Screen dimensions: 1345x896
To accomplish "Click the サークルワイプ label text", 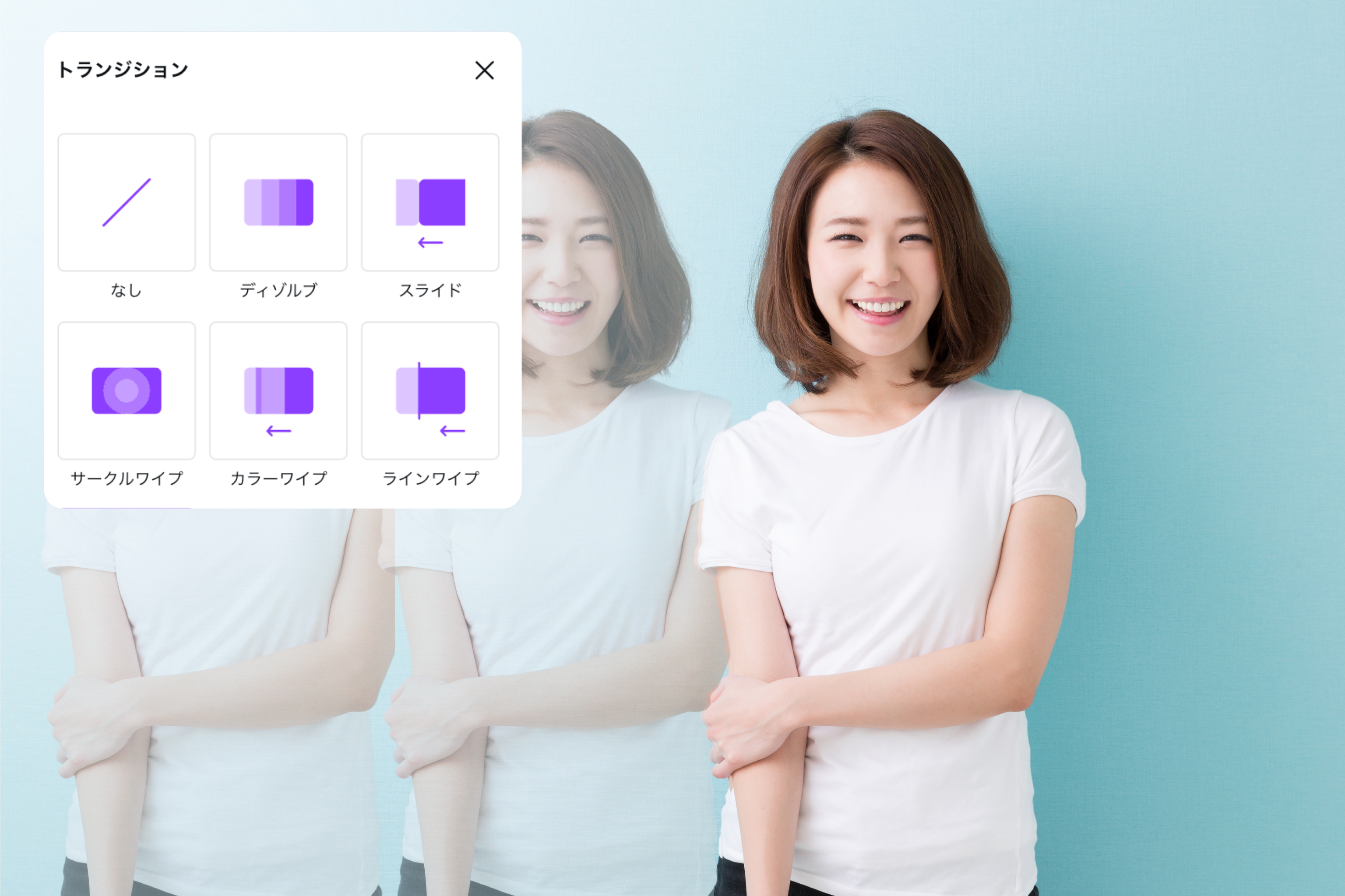I will click(127, 478).
